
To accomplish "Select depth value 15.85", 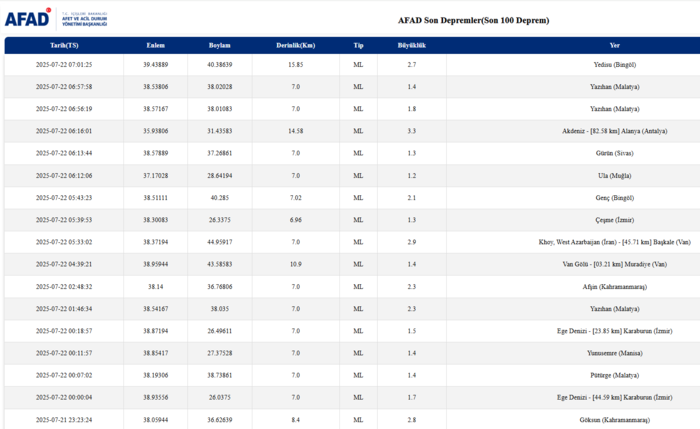I will [x=296, y=65].
